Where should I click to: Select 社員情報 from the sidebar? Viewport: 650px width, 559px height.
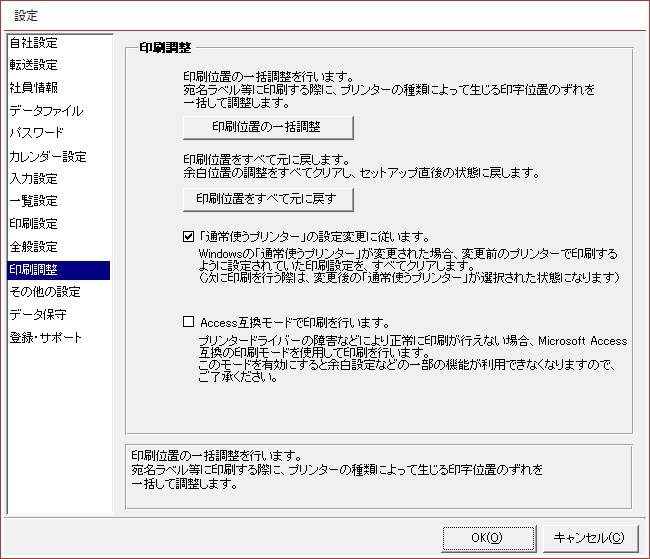34,88
